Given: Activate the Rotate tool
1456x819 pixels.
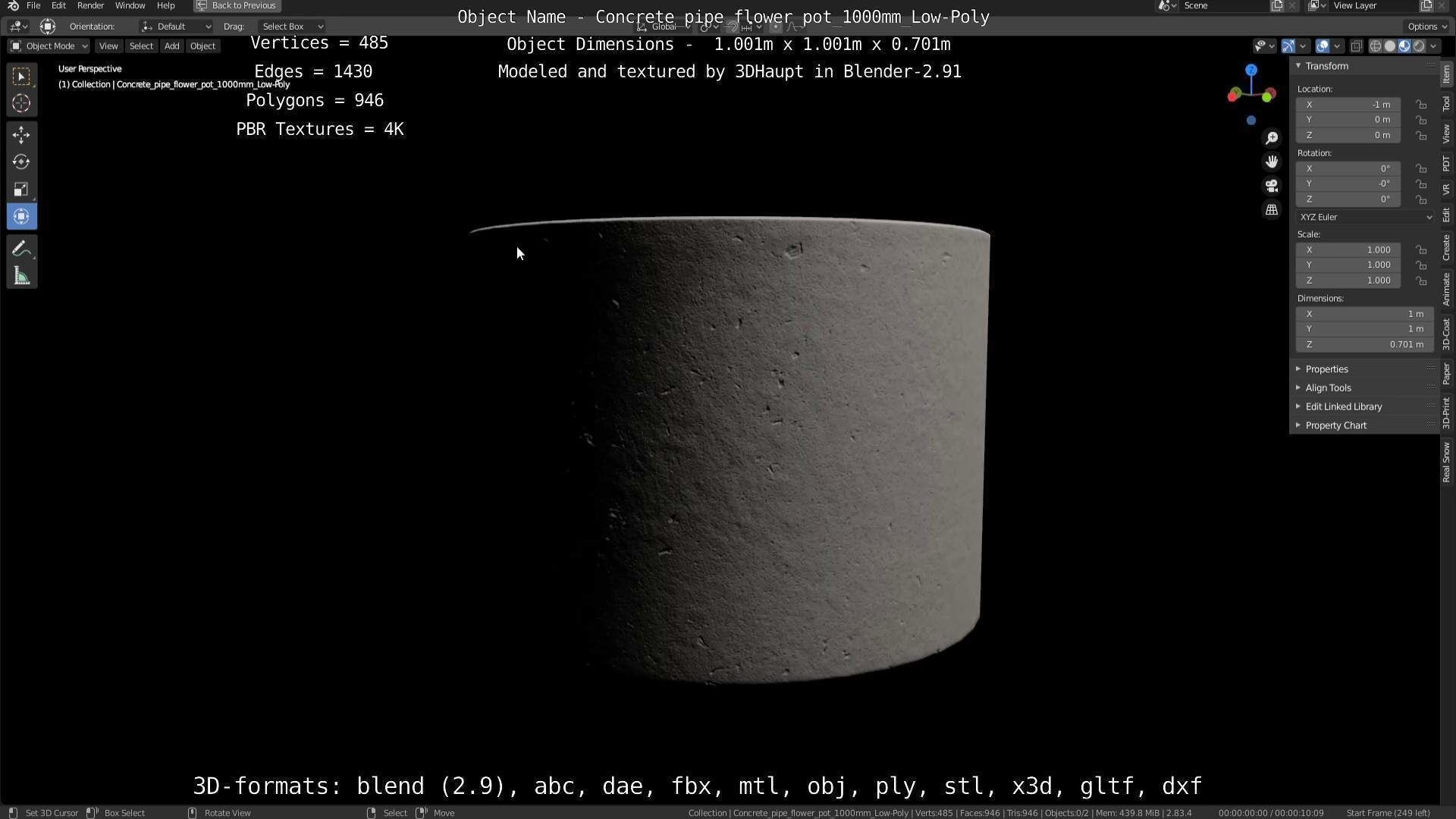Looking at the screenshot, I should tap(21, 162).
